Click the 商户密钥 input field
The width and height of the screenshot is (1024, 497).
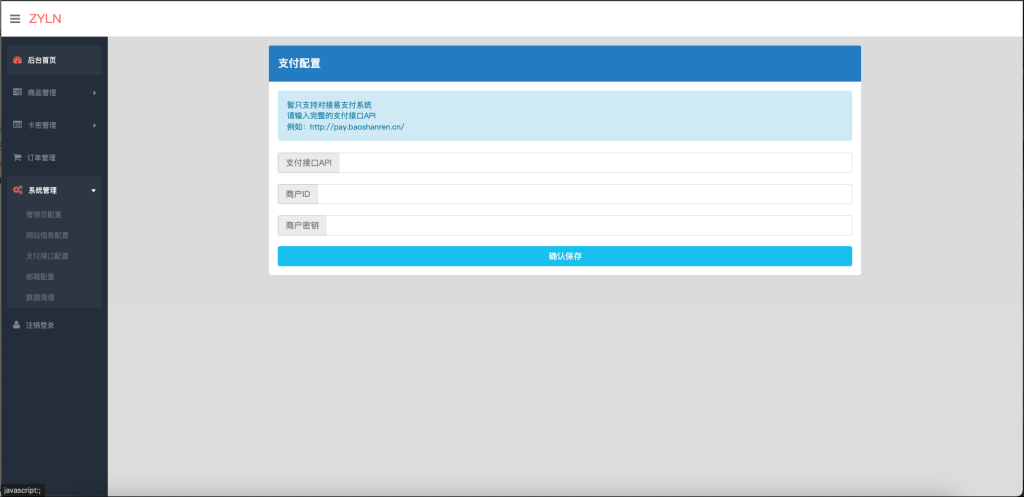pos(588,225)
